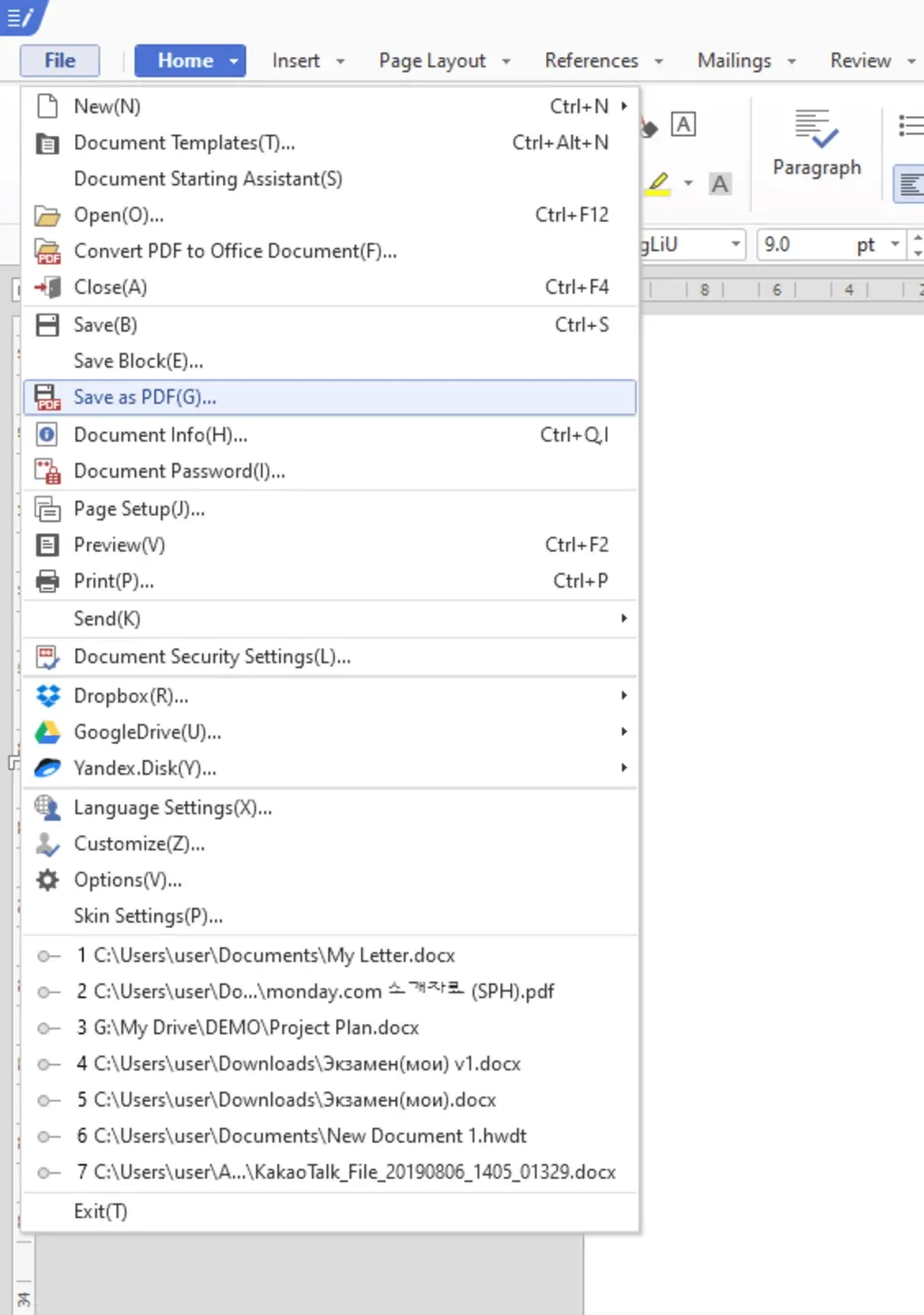The image size is (924, 1315).
Task: Click the Print printer icon
Action: click(47, 581)
